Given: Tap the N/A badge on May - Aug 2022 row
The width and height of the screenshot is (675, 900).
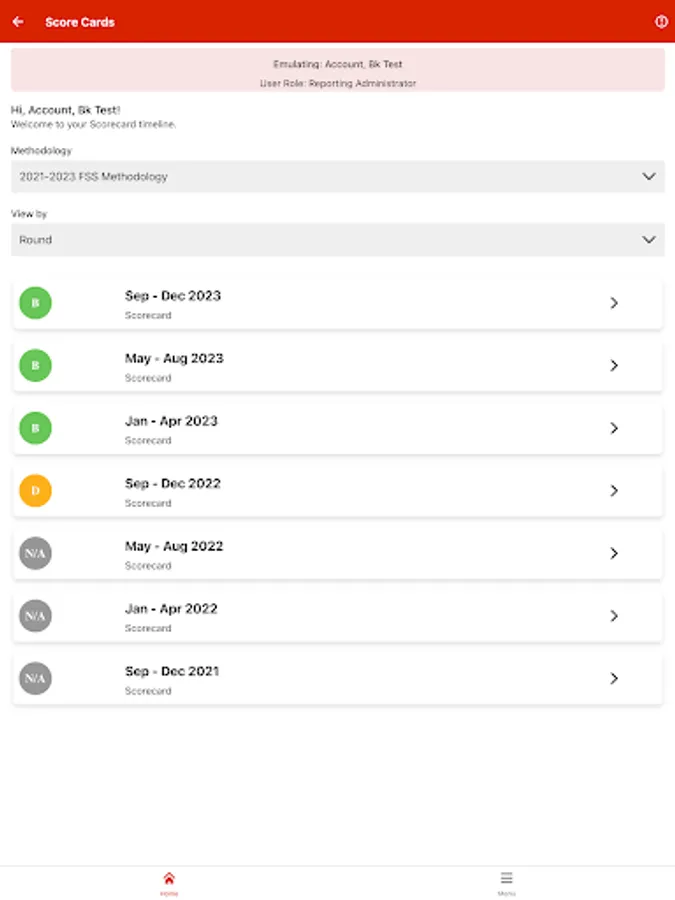Looking at the screenshot, I should pyautogui.click(x=35, y=553).
